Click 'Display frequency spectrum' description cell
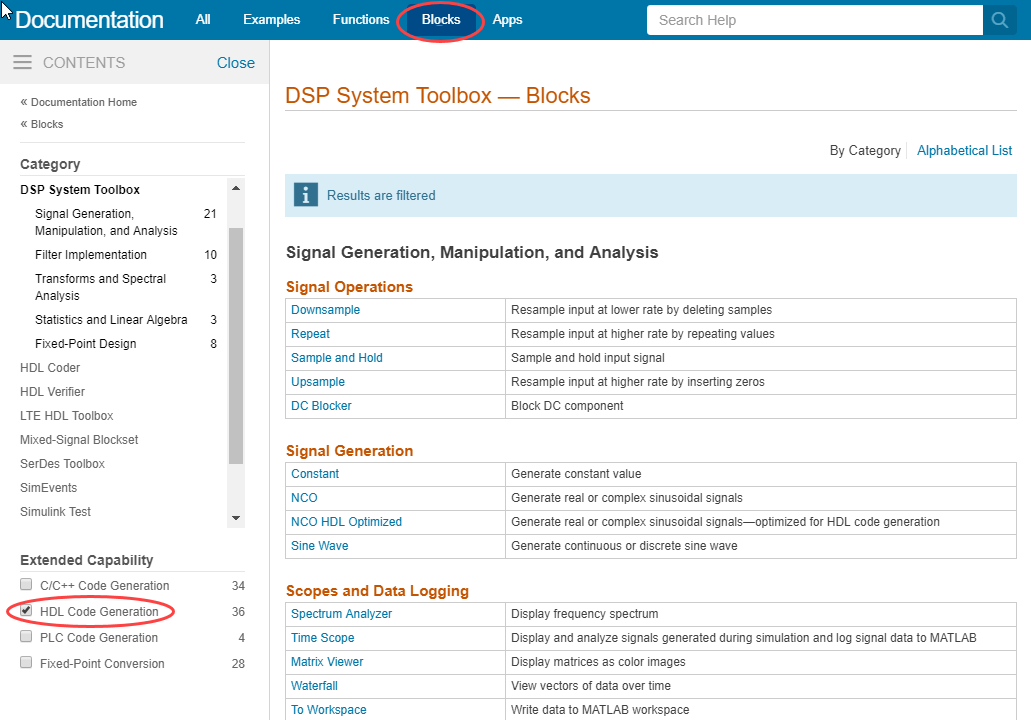This screenshot has height=720, width=1031. tap(761, 614)
